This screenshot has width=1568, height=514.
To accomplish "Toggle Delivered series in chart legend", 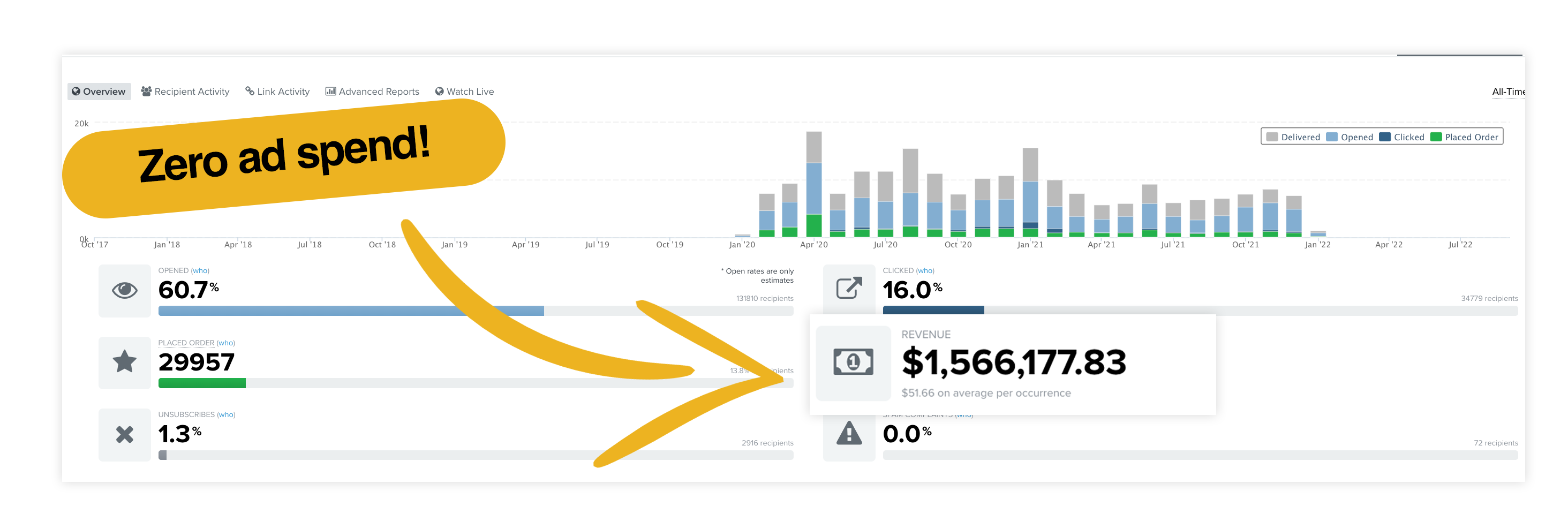I will [1293, 137].
